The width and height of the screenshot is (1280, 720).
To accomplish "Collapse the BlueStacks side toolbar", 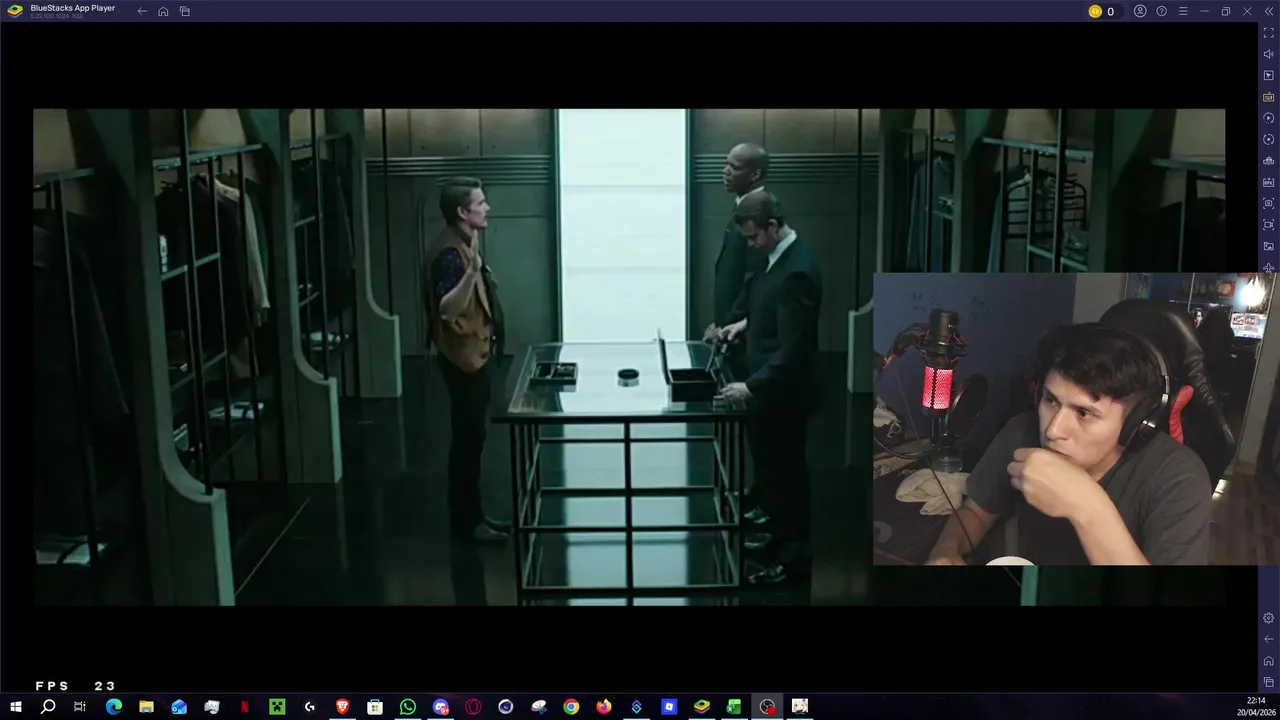I will click(1269, 11).
